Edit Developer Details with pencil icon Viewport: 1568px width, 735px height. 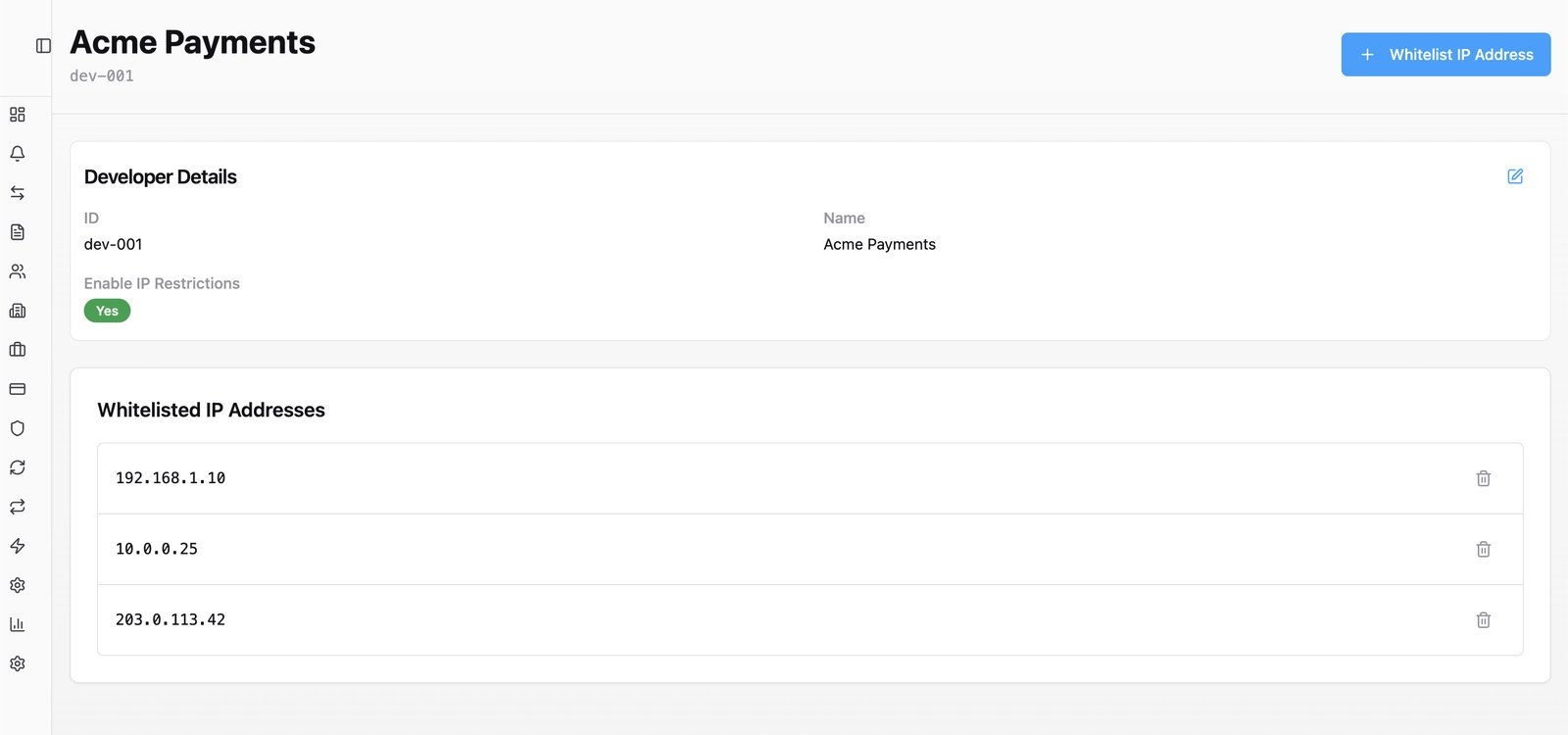point(1515,176)
